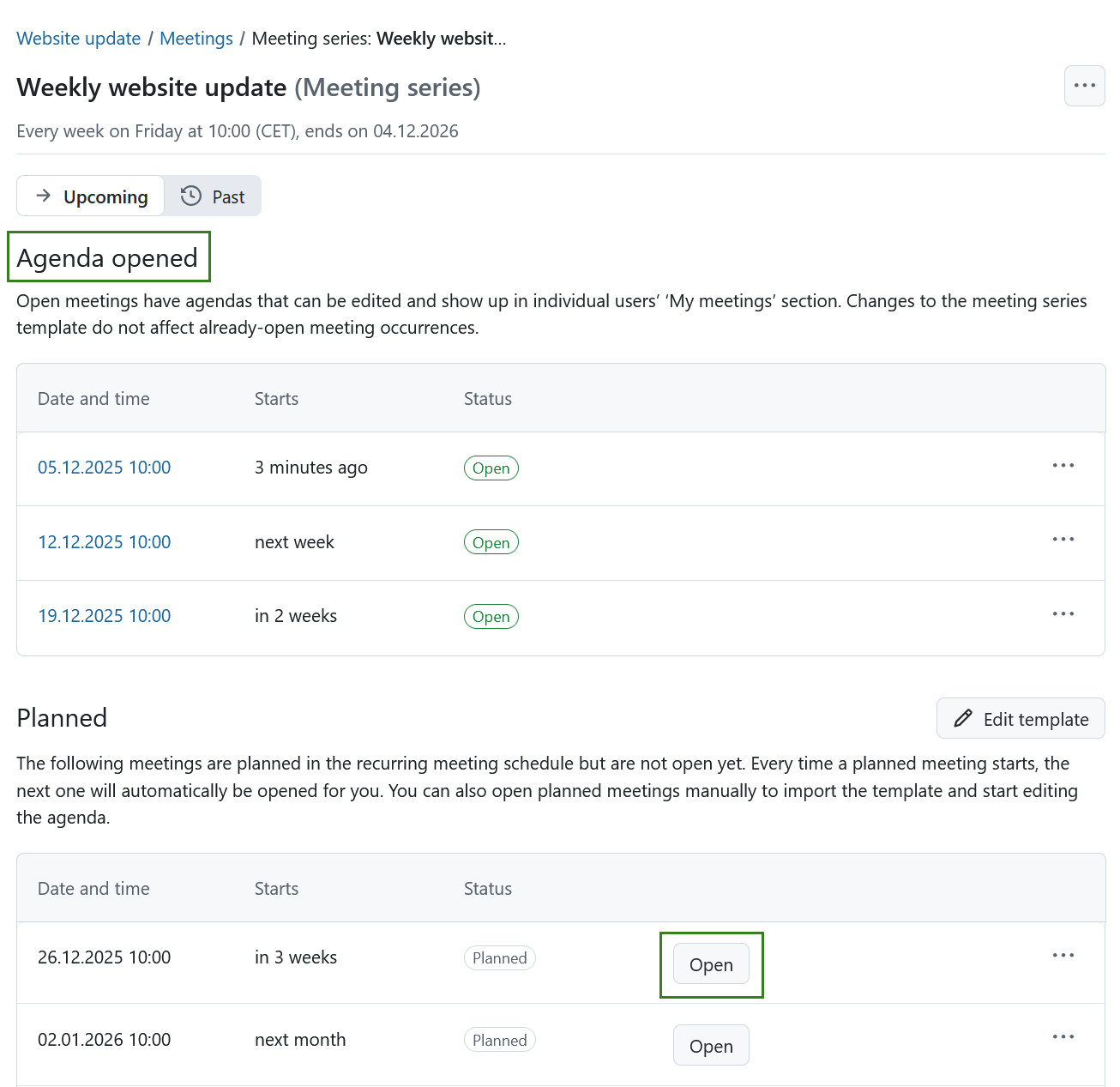The height and width of the screenshot is (1087, 1120).
Task: Open the 19.12.2025 10:00 meeting agenda
Action: click(x=104, y=615)
